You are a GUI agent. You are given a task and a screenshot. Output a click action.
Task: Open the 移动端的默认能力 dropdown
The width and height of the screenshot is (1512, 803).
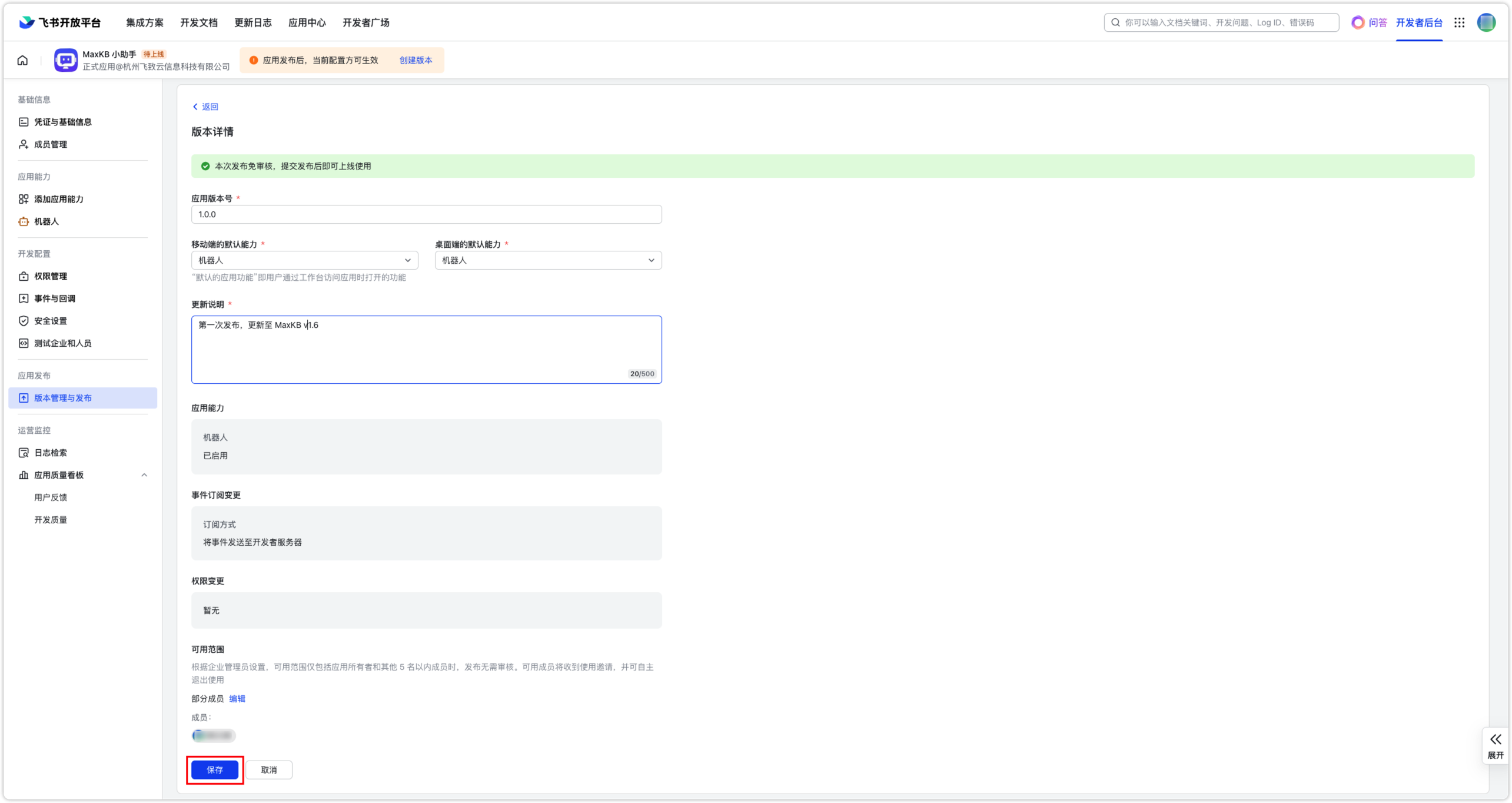point(304,260)
